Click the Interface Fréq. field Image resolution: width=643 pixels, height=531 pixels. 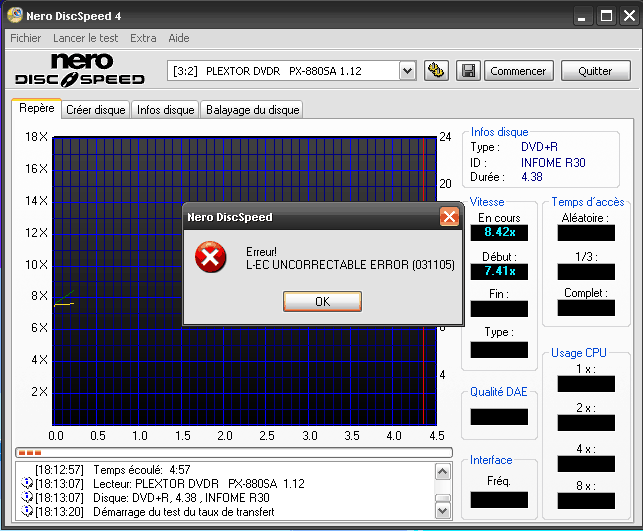pyautogui.click(x=499, y=500)
